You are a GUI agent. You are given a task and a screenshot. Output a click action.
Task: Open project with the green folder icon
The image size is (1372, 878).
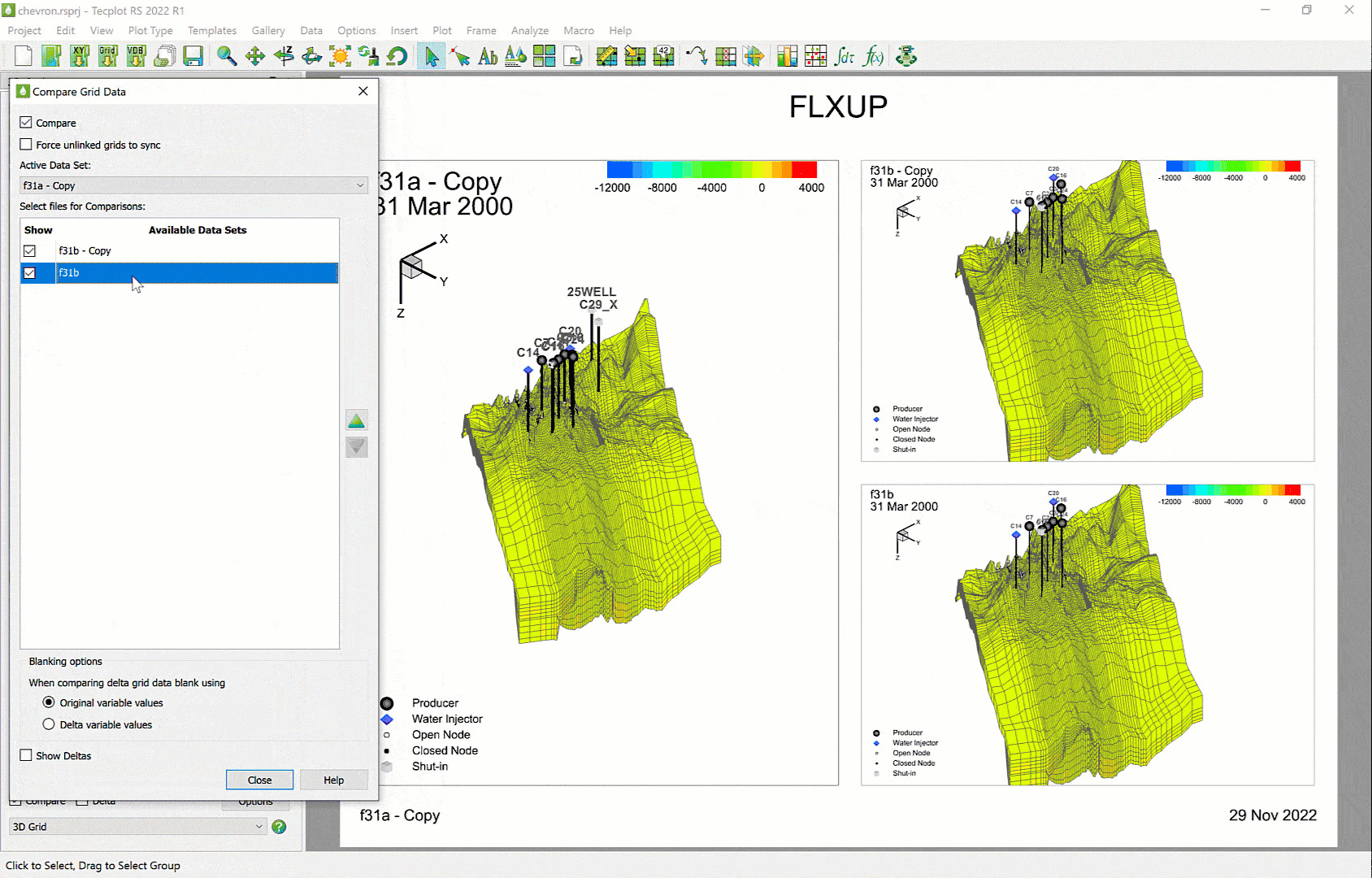52,56
